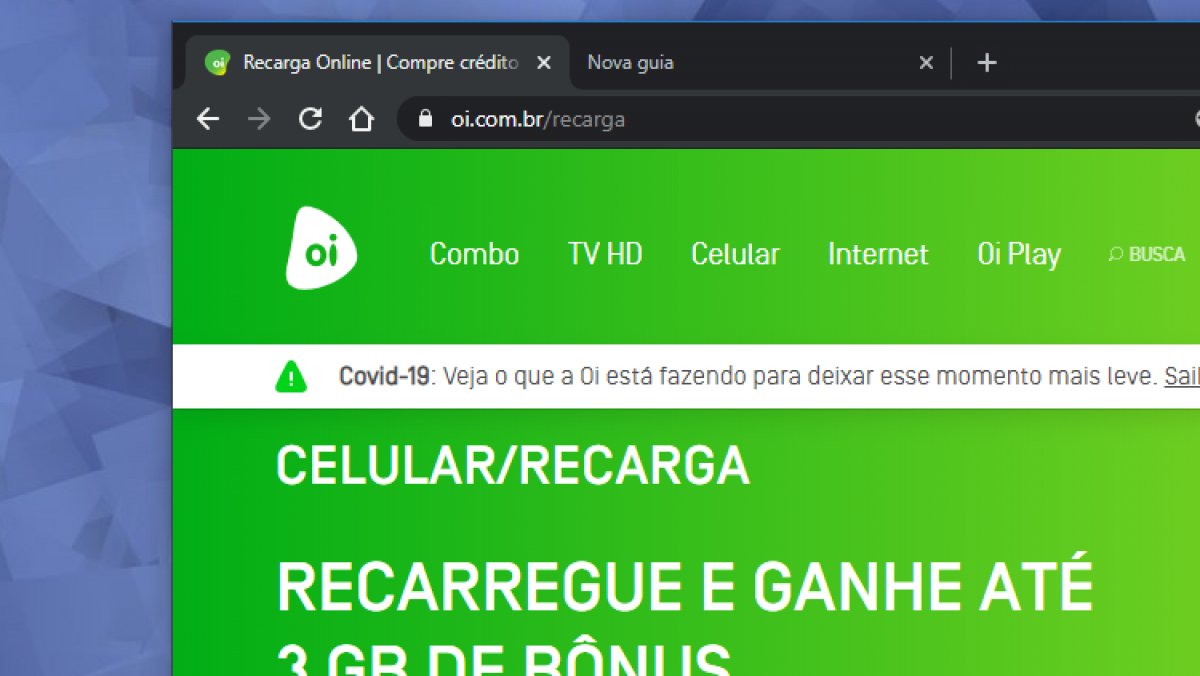Open the TV HD menu
Viewport: 1200px width, 676px height.
tap(605, 254)
